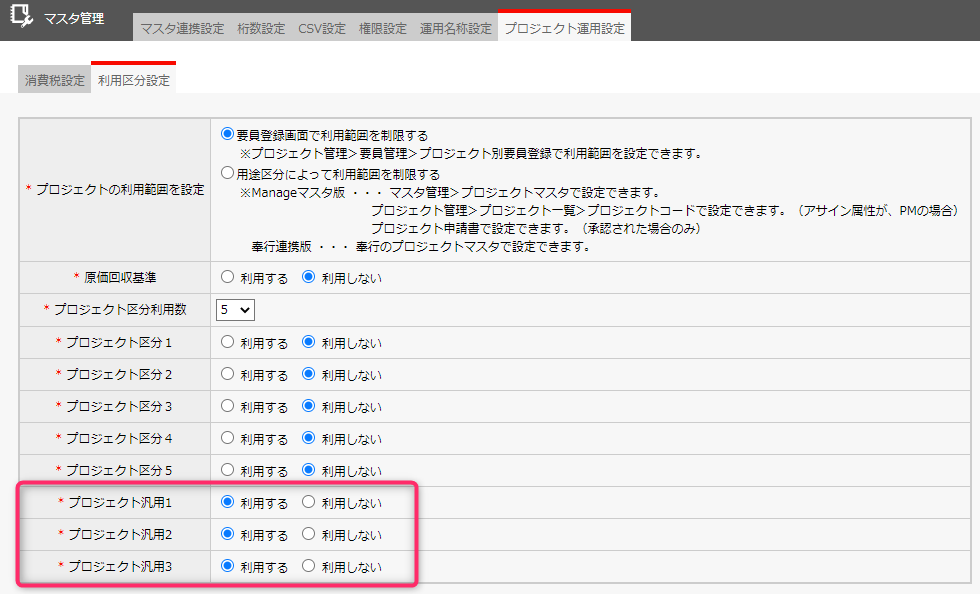Image resolution: width=980 pixels, height=594 pixels.
Task: Select the 利用区分設定 sub-tab
Action: point(133,80)
